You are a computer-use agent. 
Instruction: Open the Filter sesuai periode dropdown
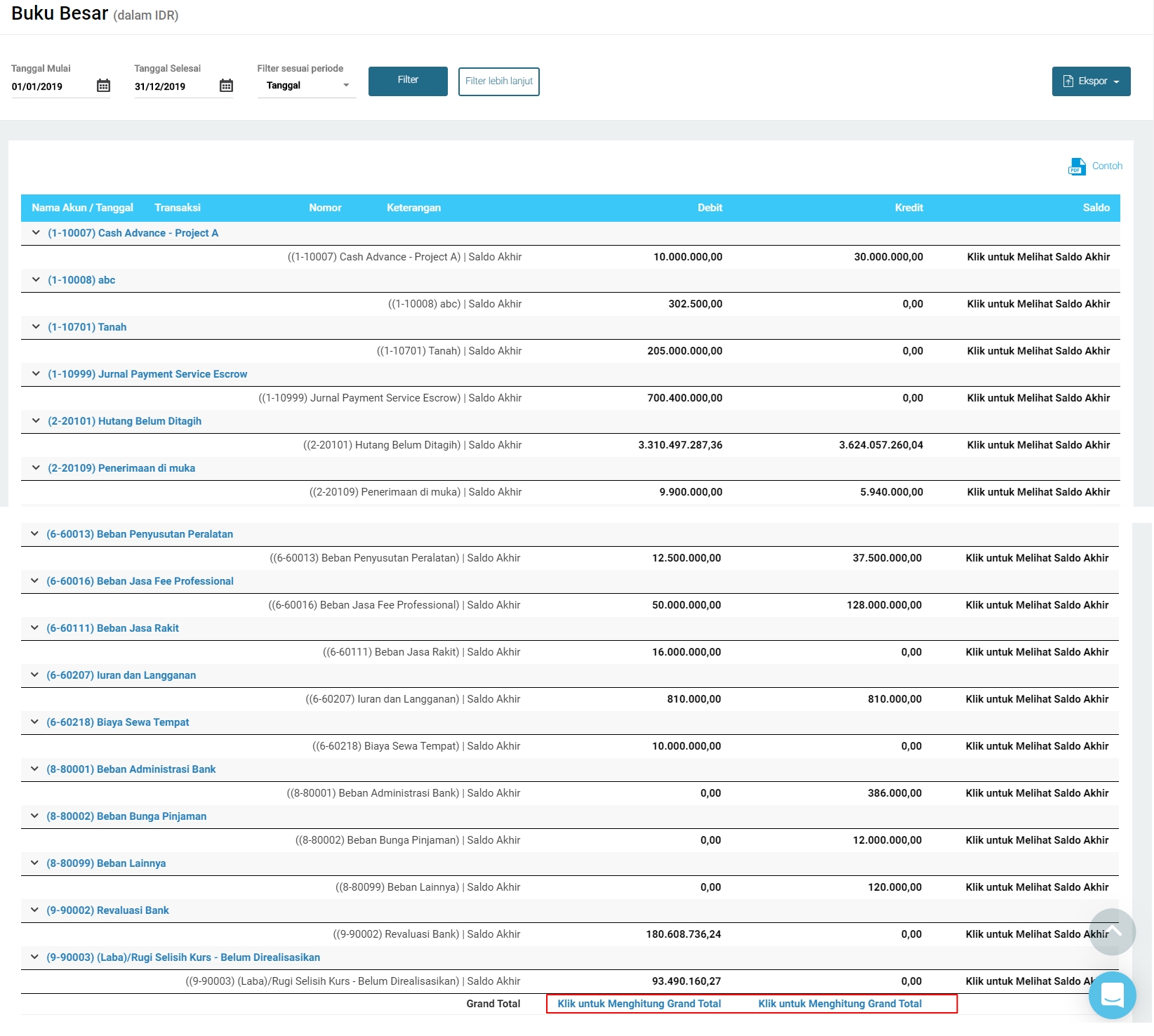click(x=307, y=85)
